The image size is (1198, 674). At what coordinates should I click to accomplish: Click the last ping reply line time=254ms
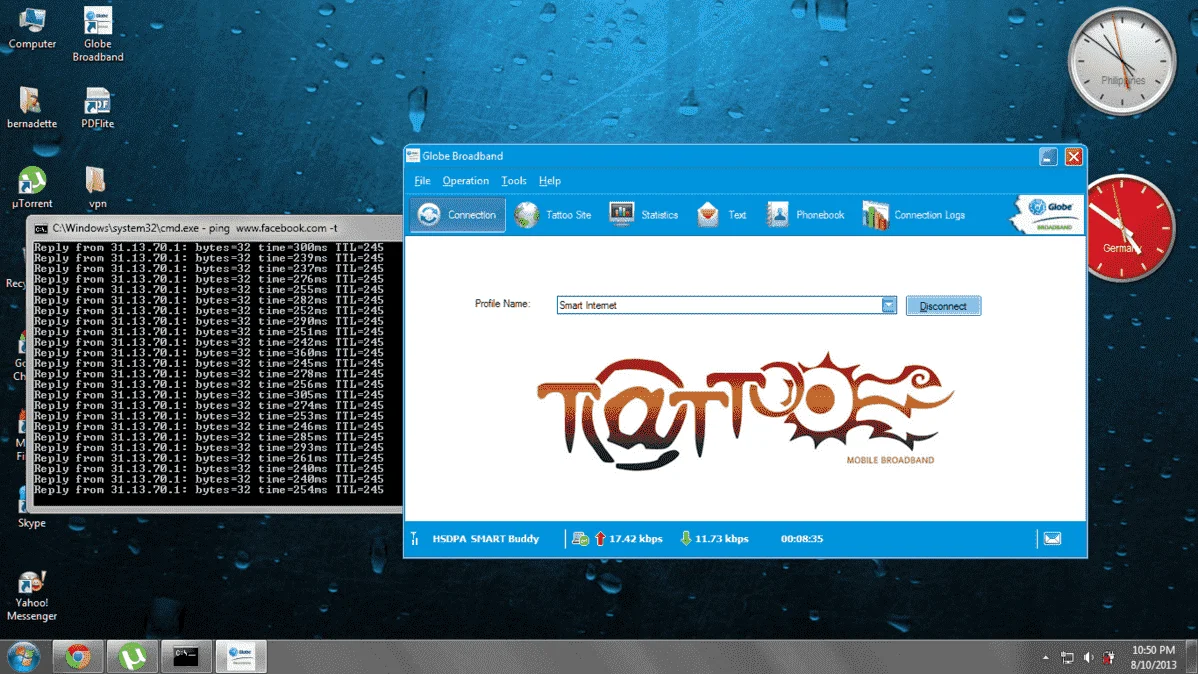click(x=209, y=490)
